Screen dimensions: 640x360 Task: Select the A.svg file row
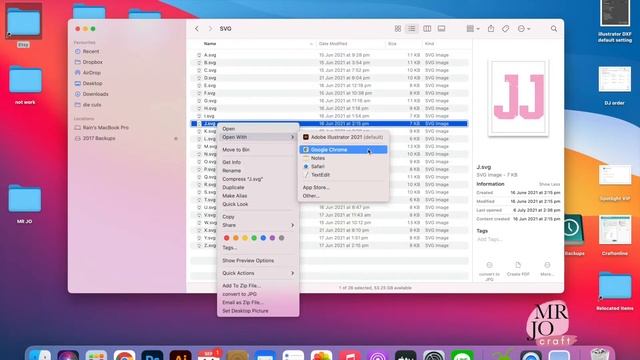coord(329,55)
